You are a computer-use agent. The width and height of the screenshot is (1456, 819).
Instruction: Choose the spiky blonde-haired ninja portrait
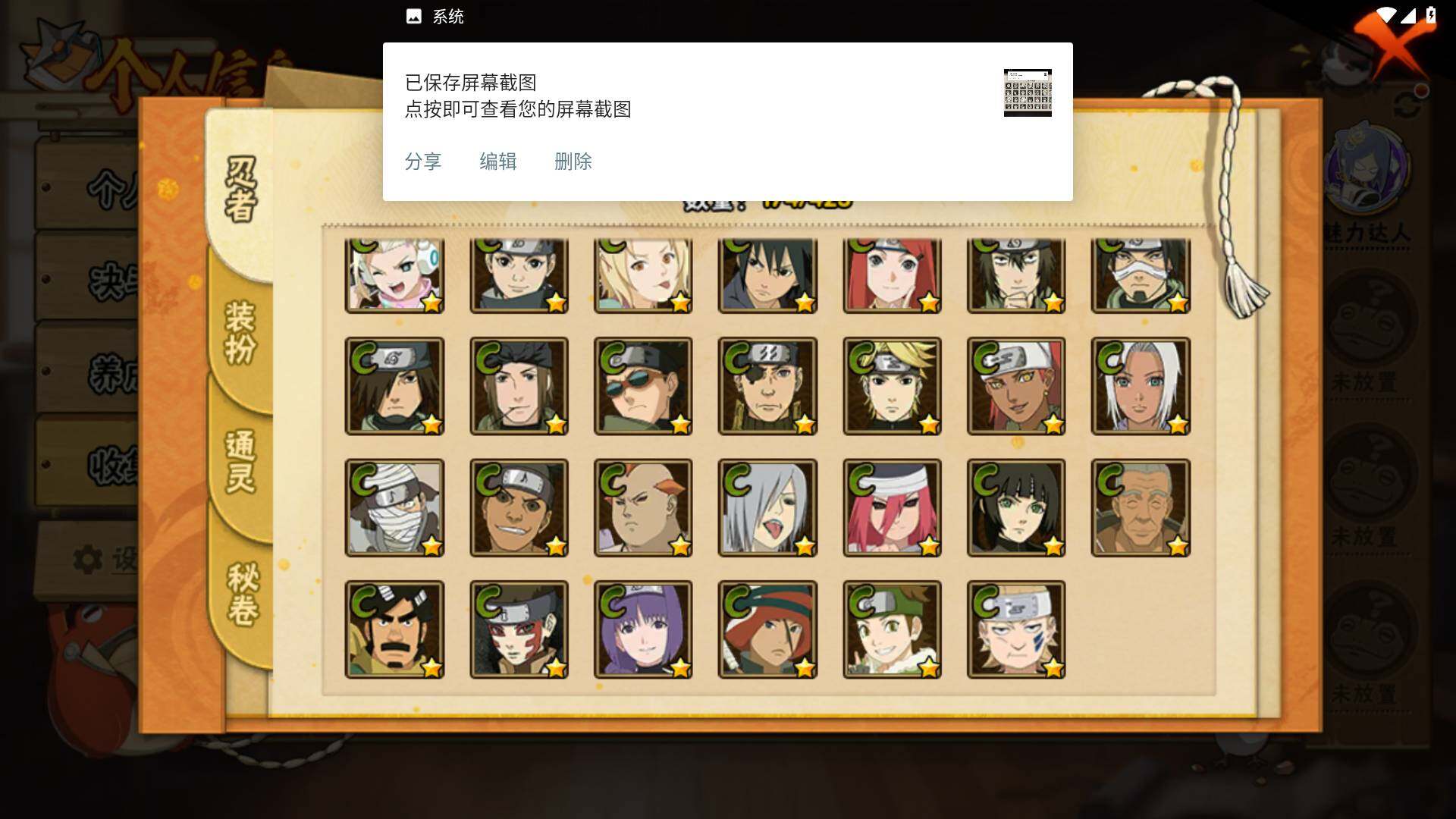(892, 386)
